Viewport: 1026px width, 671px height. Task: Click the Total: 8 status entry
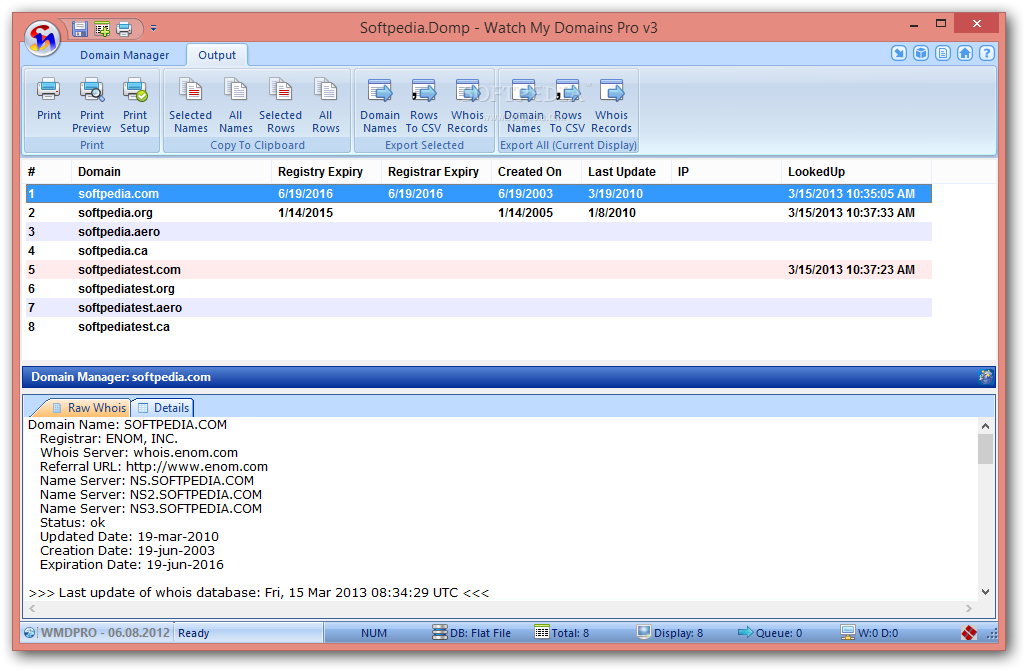point(562,633)
